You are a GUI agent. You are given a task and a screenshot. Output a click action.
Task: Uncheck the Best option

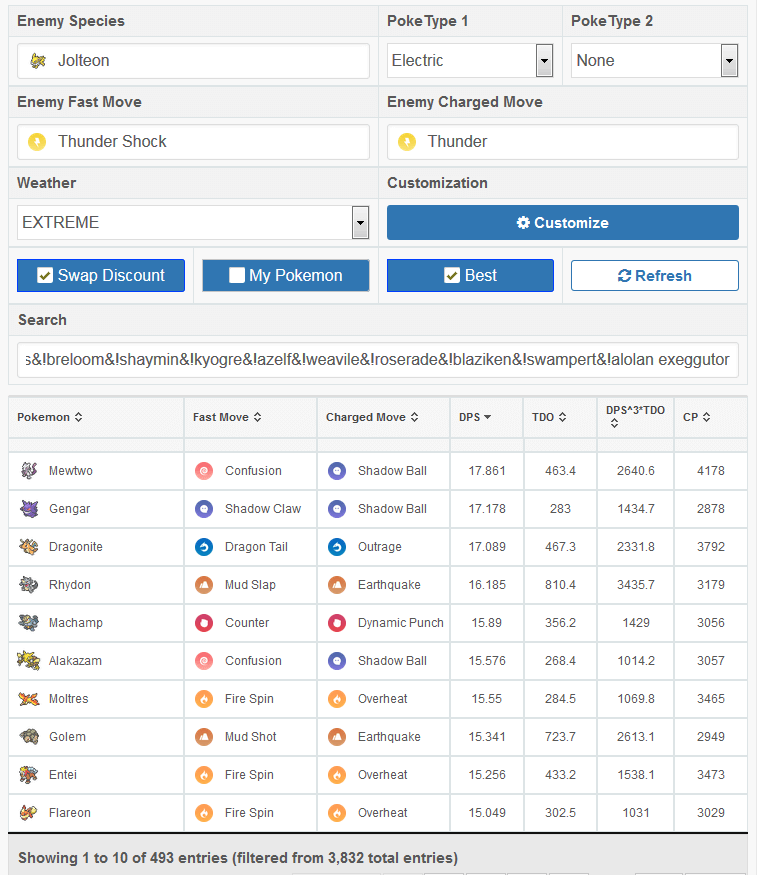pos(452,275)
